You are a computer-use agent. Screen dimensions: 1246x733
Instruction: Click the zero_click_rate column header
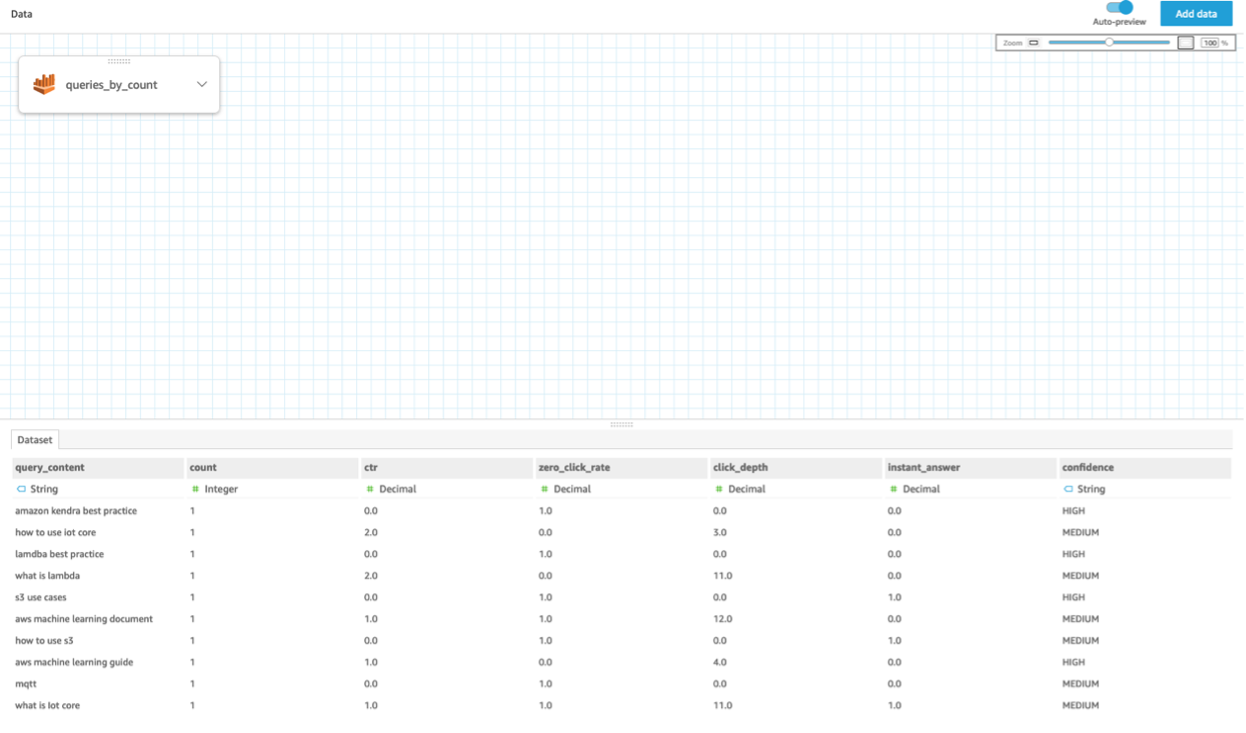(622, 467)
